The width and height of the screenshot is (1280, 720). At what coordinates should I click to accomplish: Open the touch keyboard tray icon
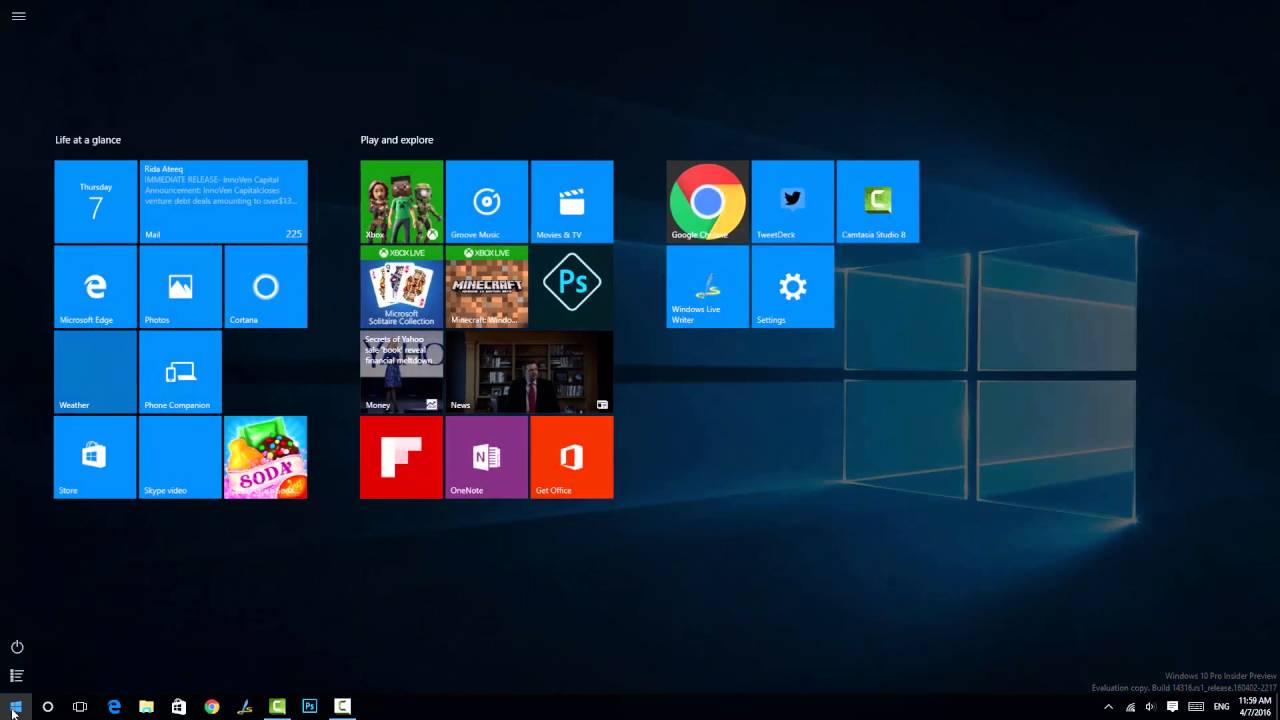point(1196,707)
